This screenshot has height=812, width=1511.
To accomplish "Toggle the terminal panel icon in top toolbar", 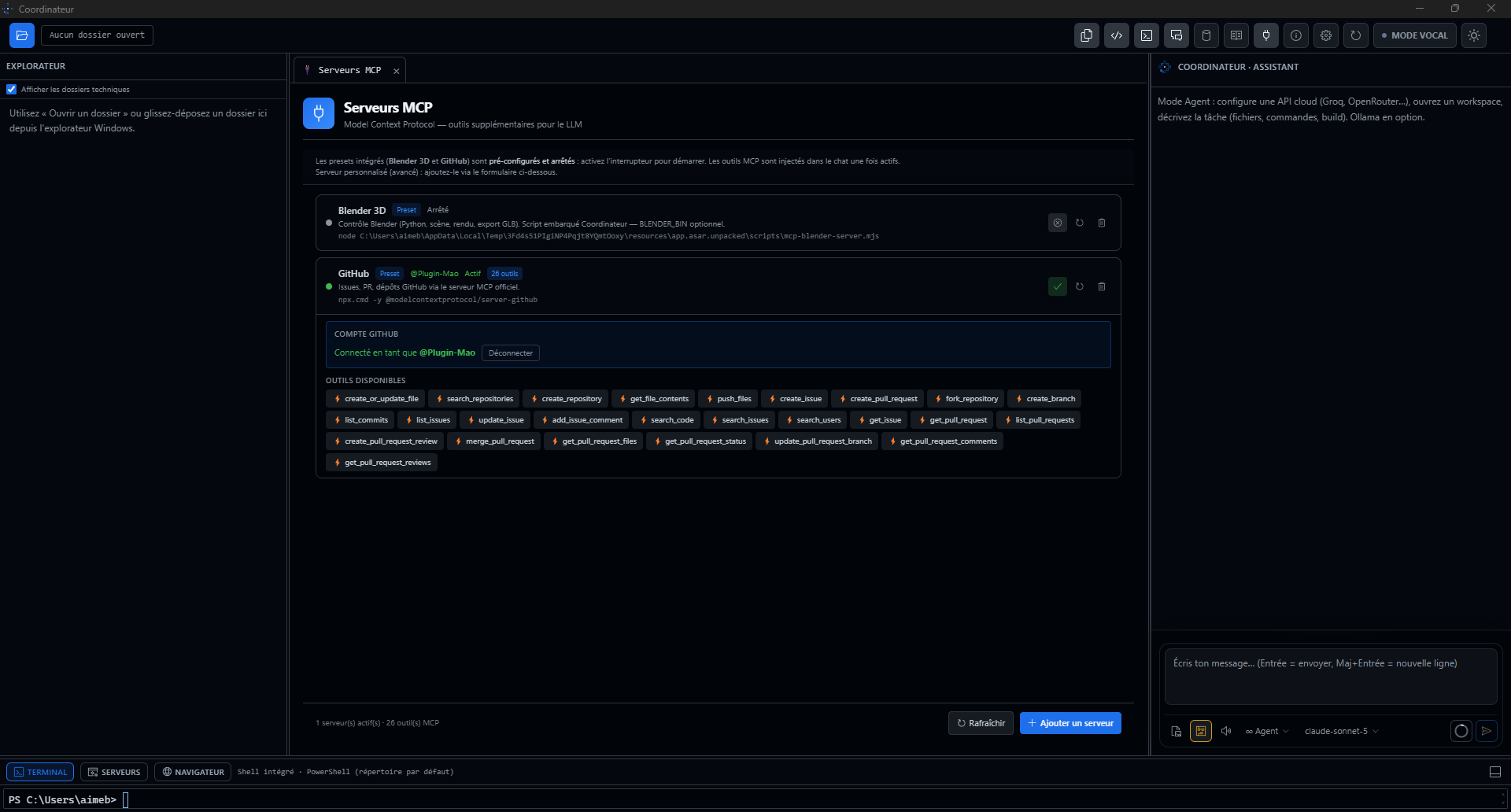I will point(1147,35).
